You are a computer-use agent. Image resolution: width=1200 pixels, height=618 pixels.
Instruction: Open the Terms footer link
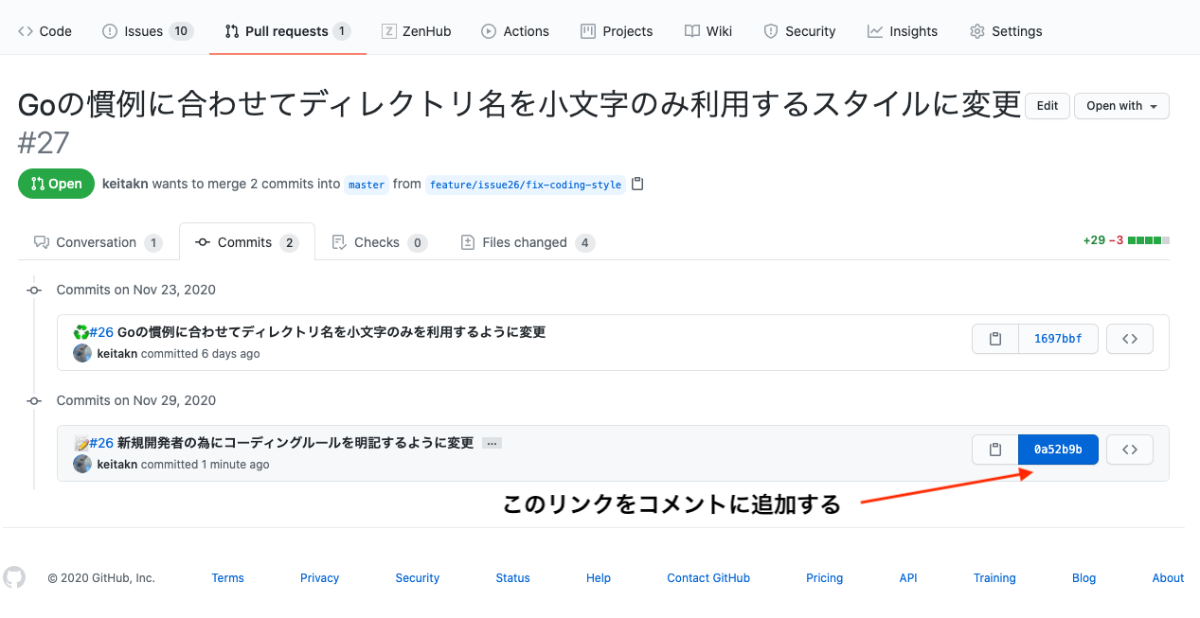tap(228, 578)
